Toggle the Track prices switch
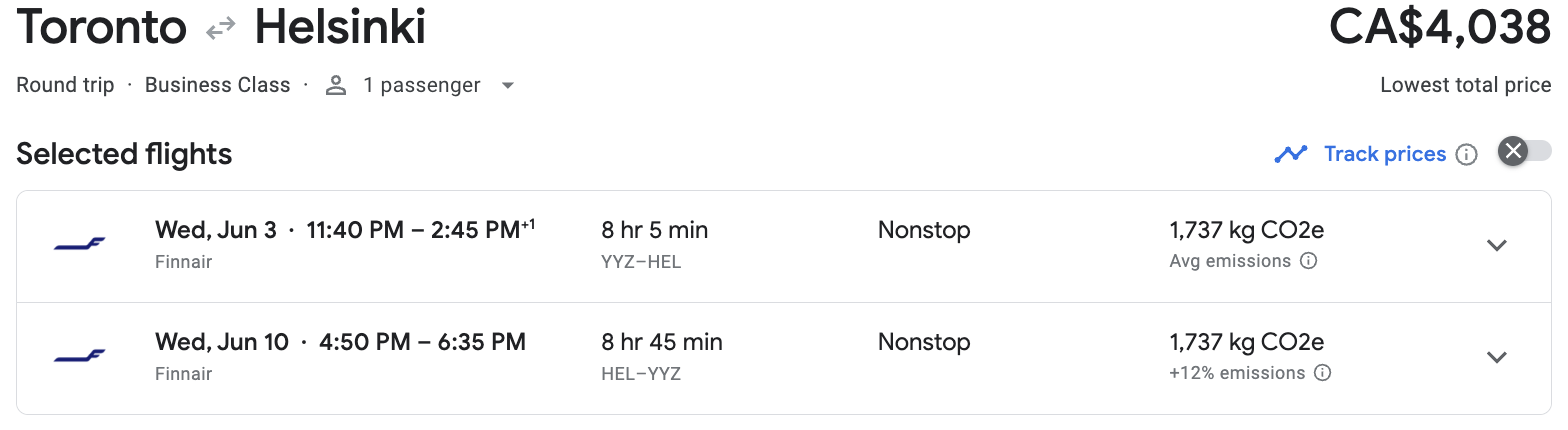The height and width of the screenshot is (430, 1568). [1525, 152]
